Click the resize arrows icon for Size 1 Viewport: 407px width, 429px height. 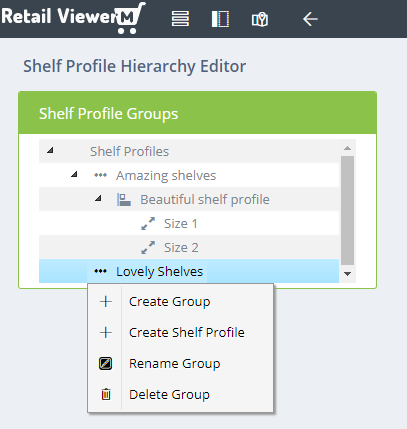(148, 223)
